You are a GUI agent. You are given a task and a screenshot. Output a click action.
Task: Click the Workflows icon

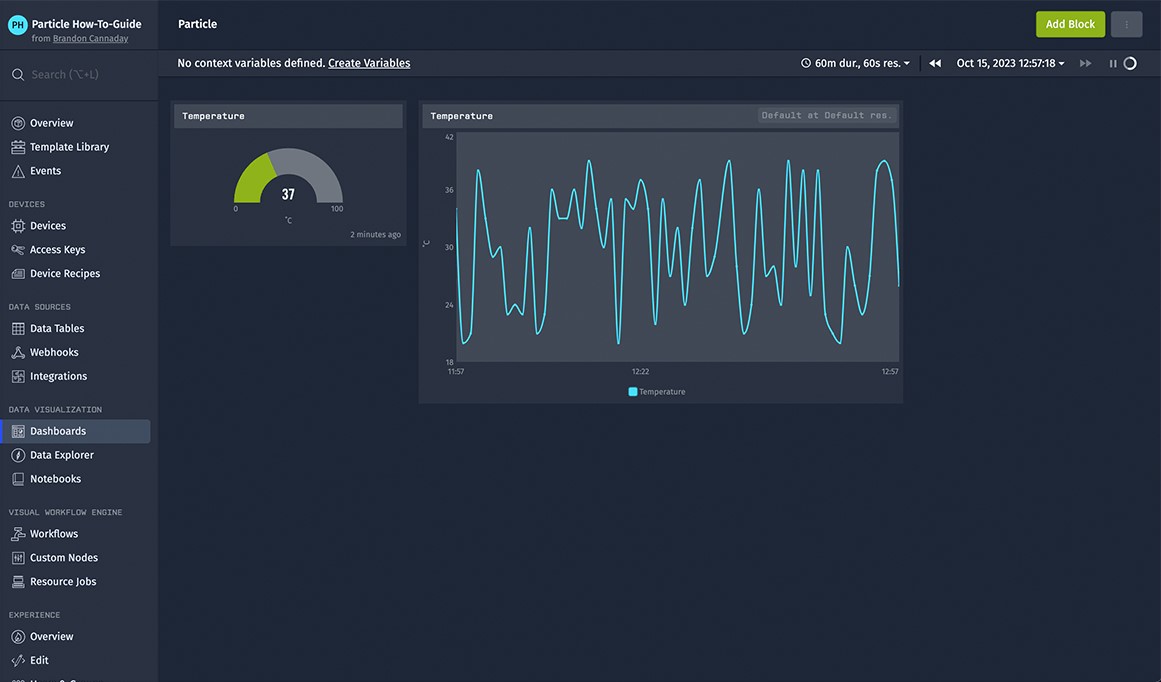pos(18,534)
